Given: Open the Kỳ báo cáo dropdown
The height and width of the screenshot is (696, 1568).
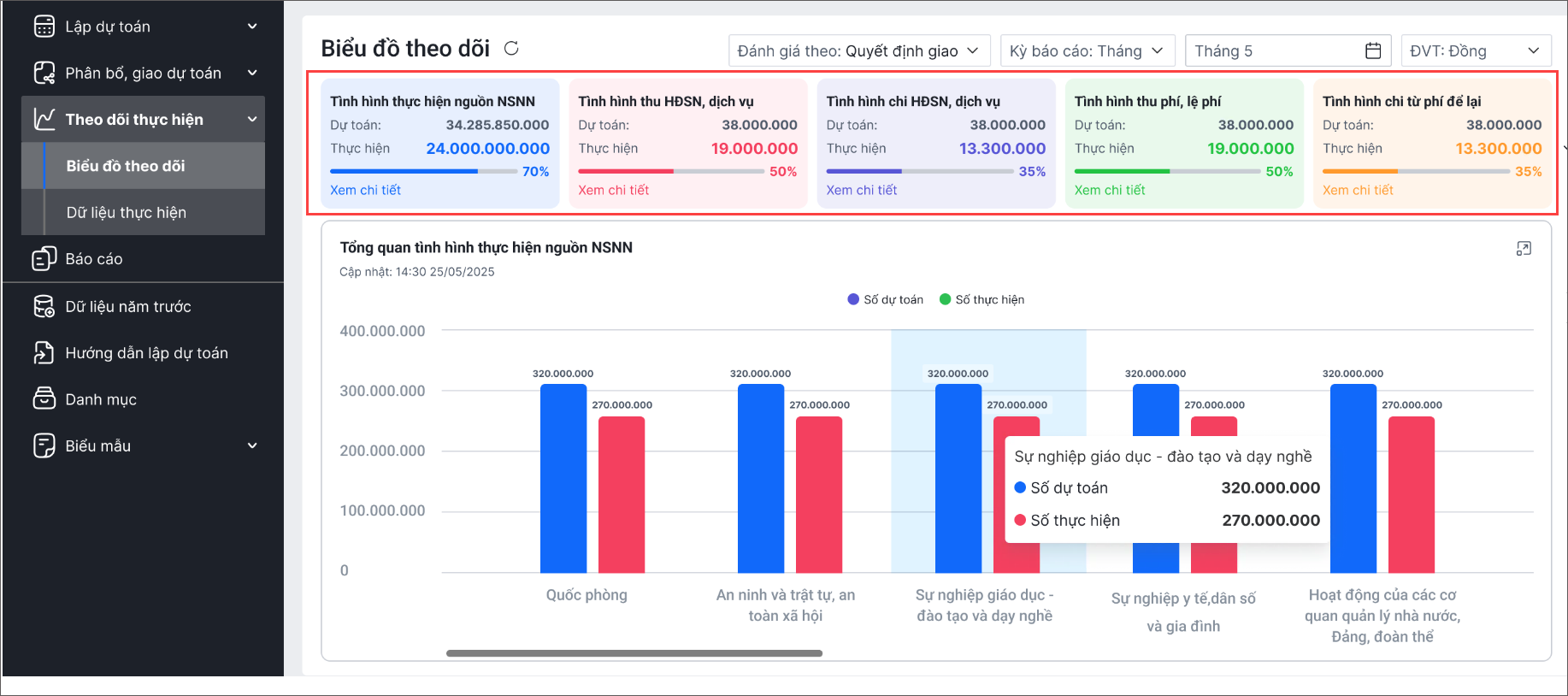Looking at the screenshot, I should tap(1087, 51).
